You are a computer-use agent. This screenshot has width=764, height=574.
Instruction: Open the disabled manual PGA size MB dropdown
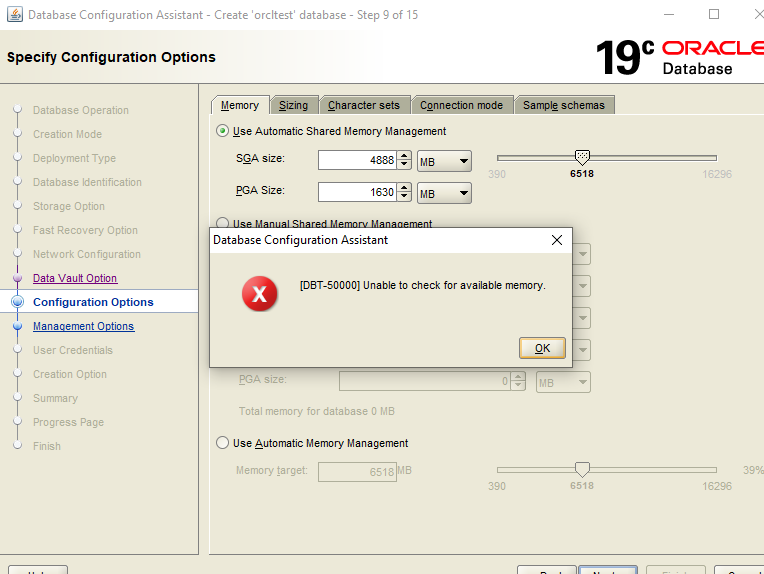click(x=563, y=383)
